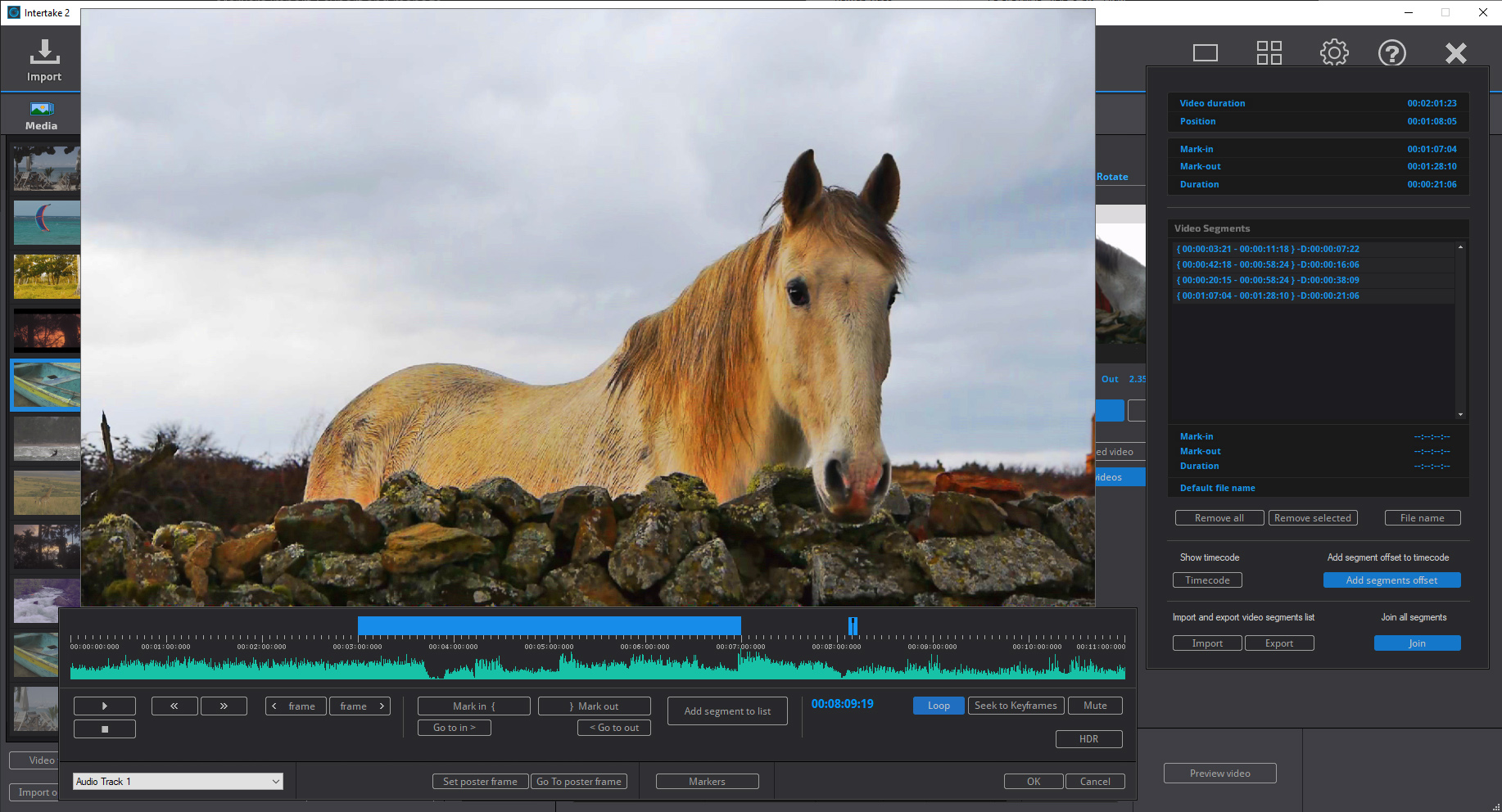
Task: Open the Audio Track 1 dropdown
Action: click(178, 782)
